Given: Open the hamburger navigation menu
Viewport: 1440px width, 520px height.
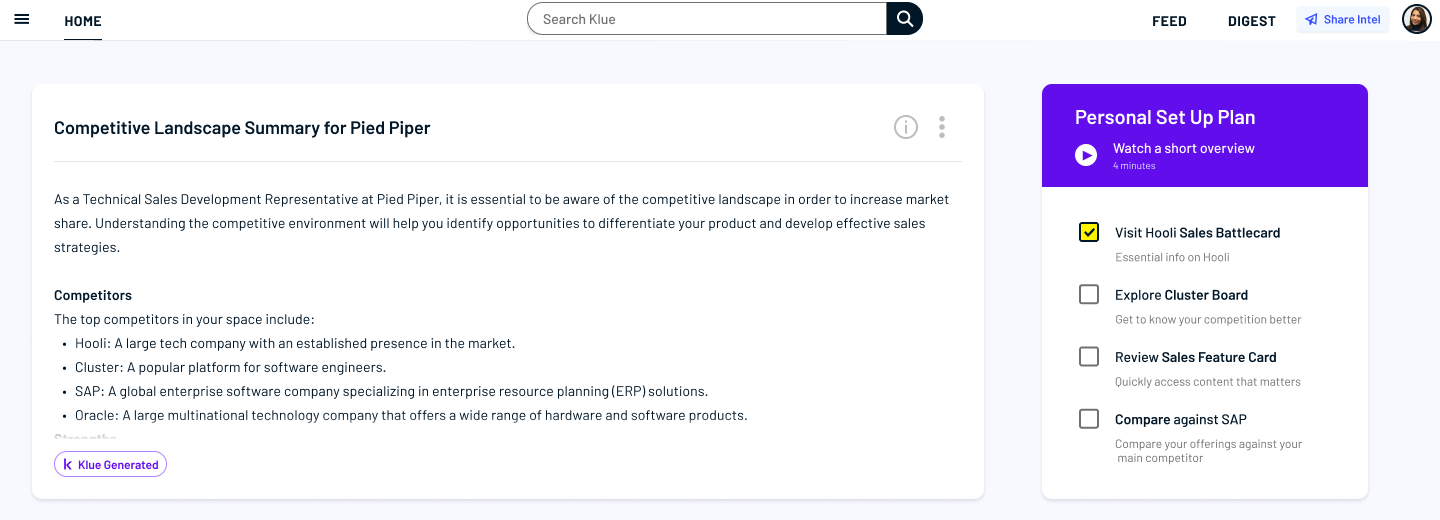Looking at the screenshot, I should [x=21, y=19].
